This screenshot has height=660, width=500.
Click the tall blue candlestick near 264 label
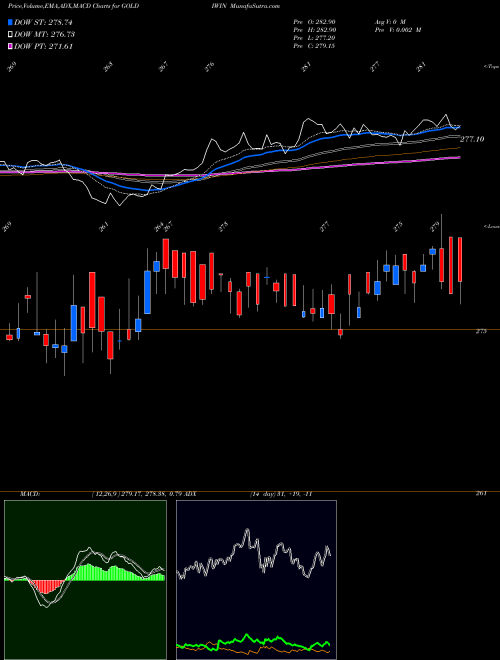[147, 292]
